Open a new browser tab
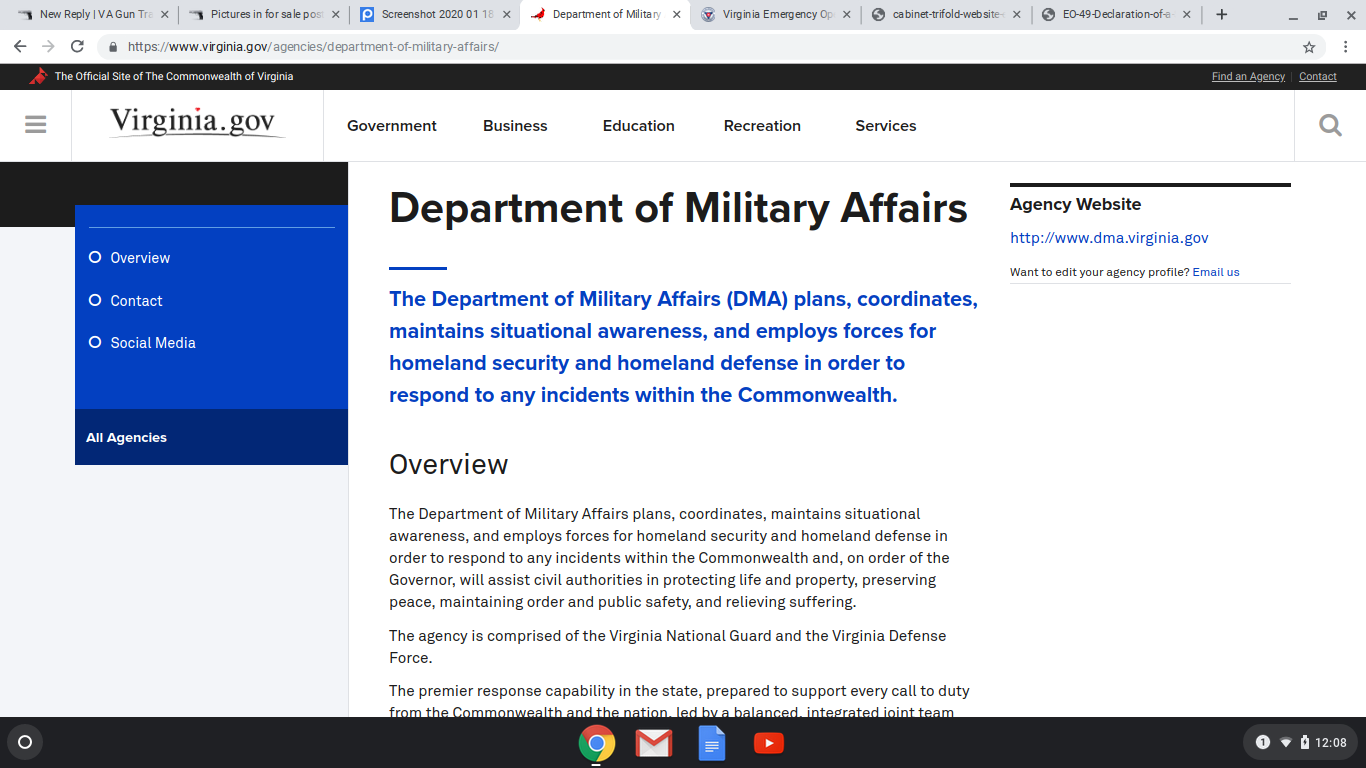This screenshot has height=768, width=1366. tap(1221, 15)
